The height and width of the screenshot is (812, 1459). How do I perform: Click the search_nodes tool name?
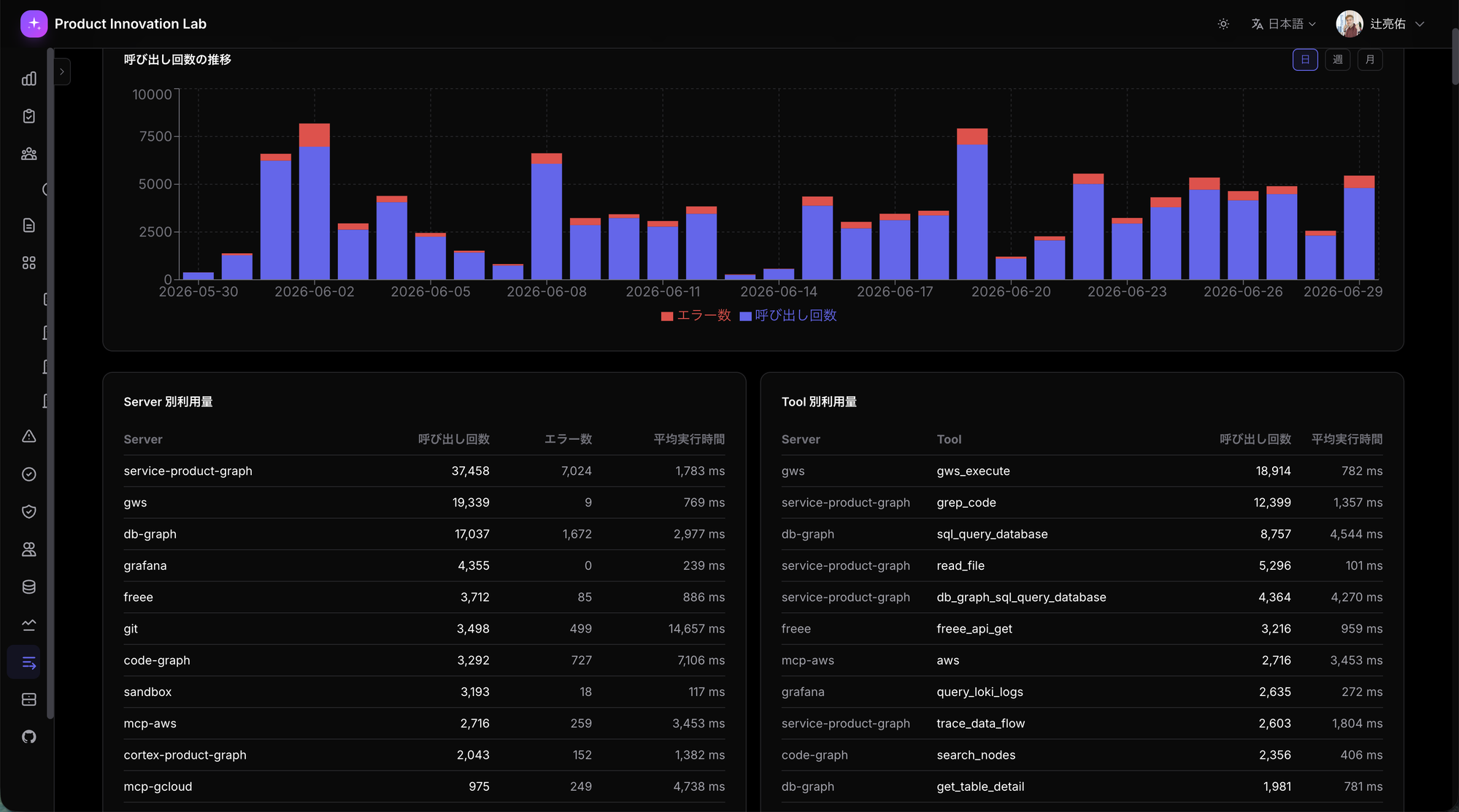tap(976, 755)
